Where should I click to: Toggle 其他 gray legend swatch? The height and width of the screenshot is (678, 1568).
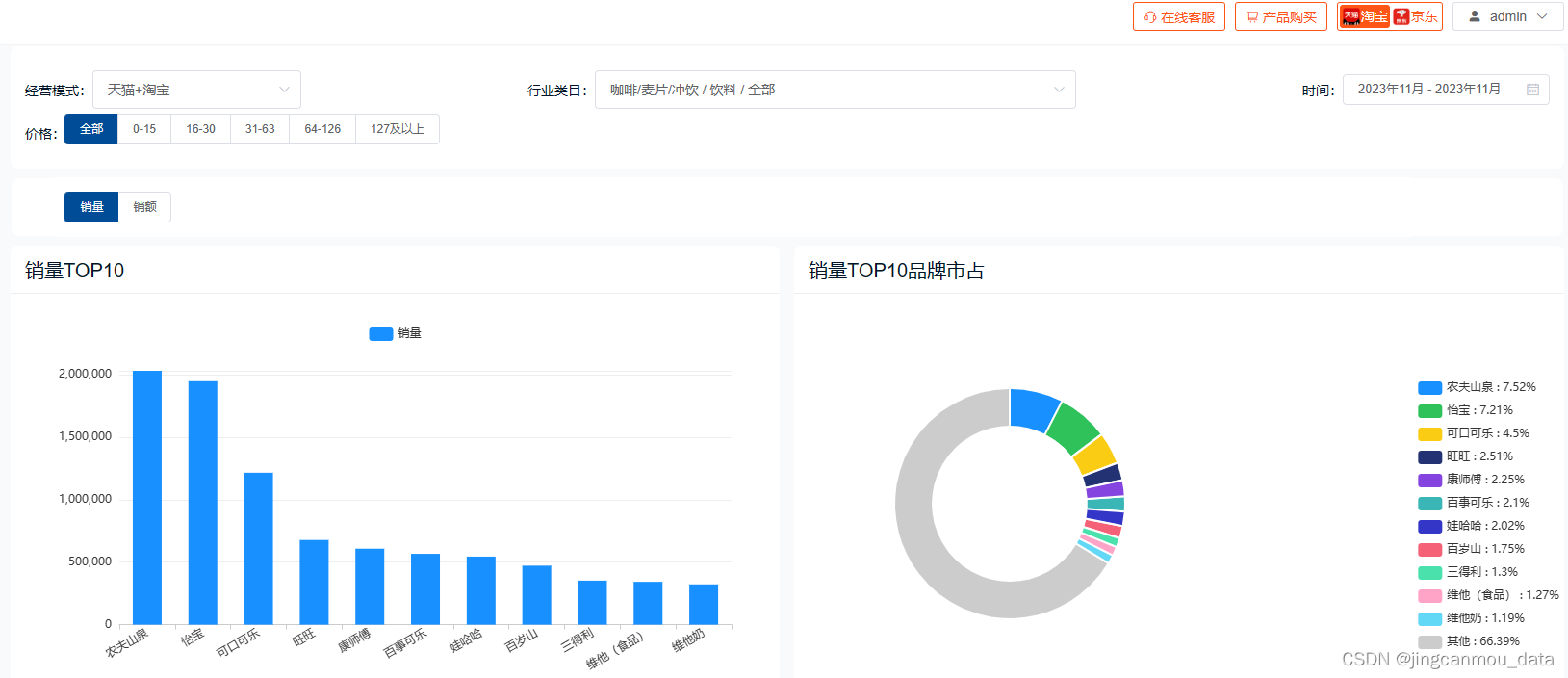[1429, 641]
